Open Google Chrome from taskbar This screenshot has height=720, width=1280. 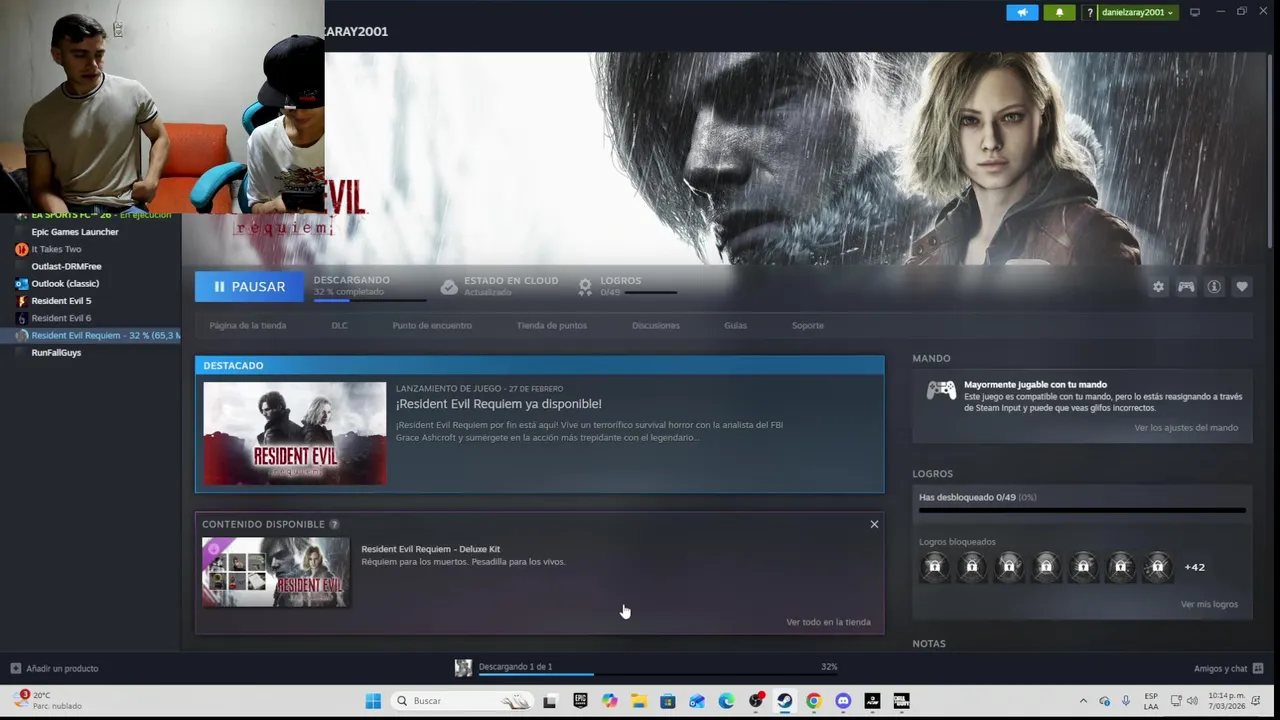click(813, 701)
